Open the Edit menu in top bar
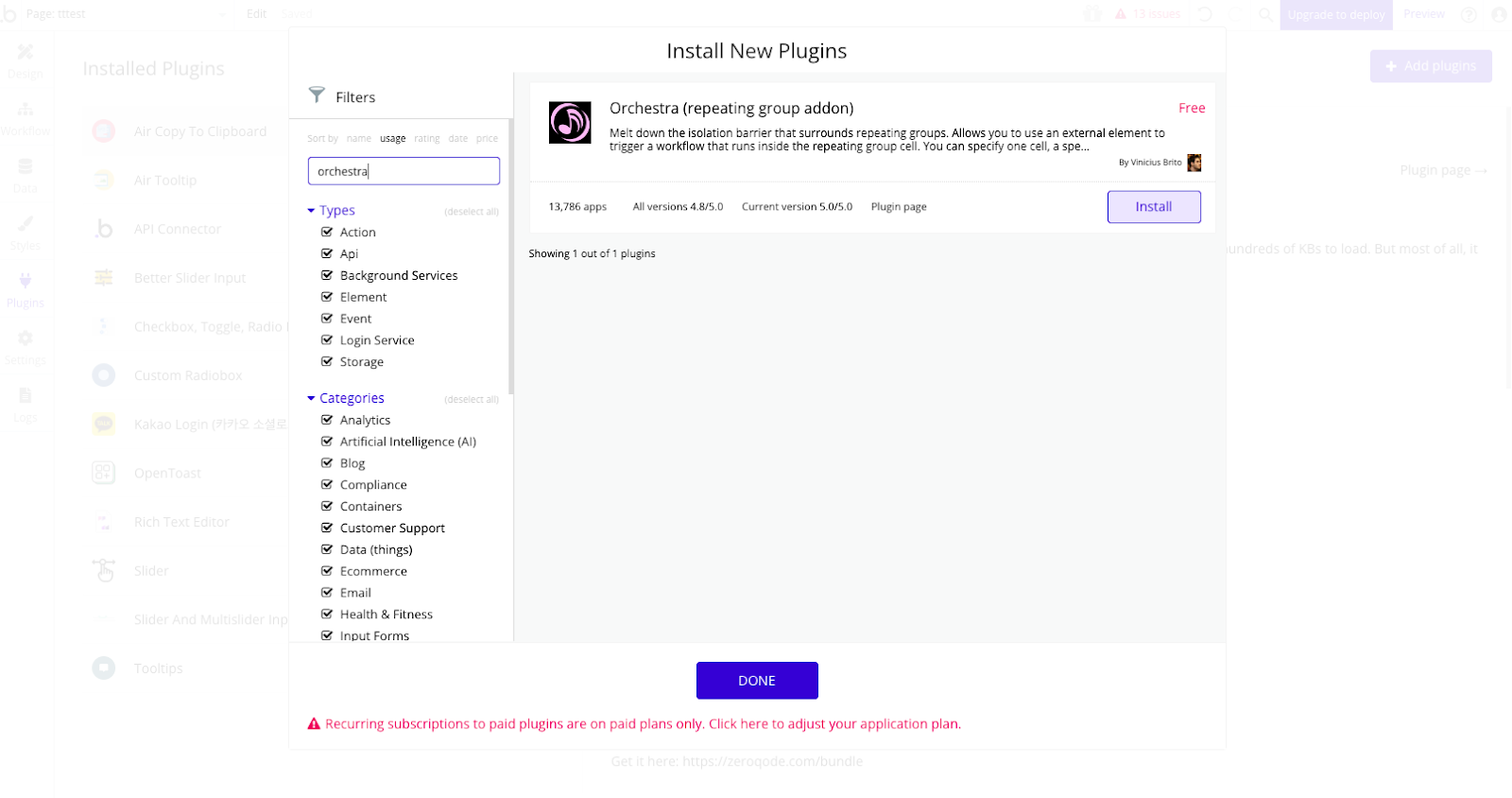Image resolution: width=1512 pixels, height=798 pixels. tap(257, 14)
